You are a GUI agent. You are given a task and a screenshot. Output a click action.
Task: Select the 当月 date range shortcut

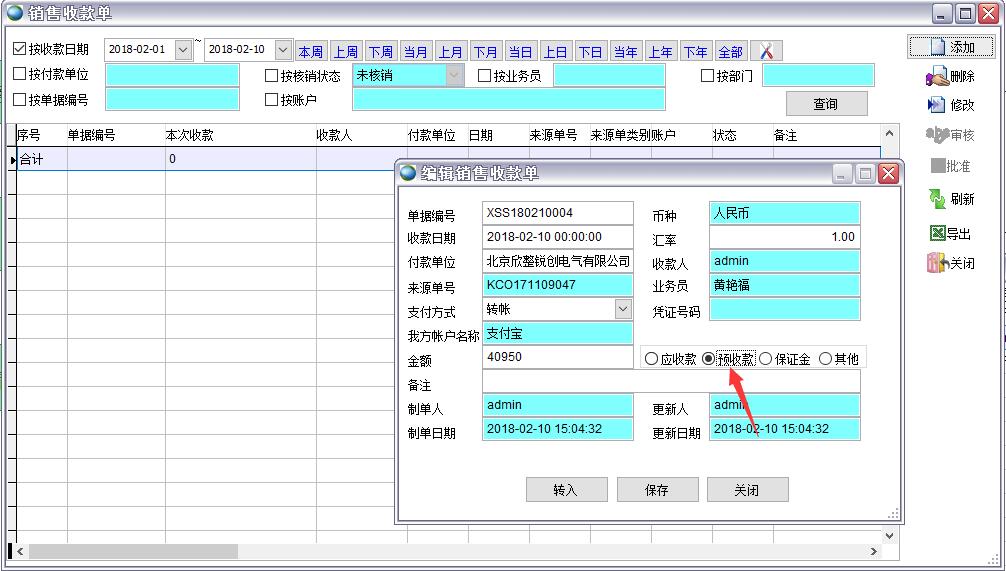pos(415,52)
